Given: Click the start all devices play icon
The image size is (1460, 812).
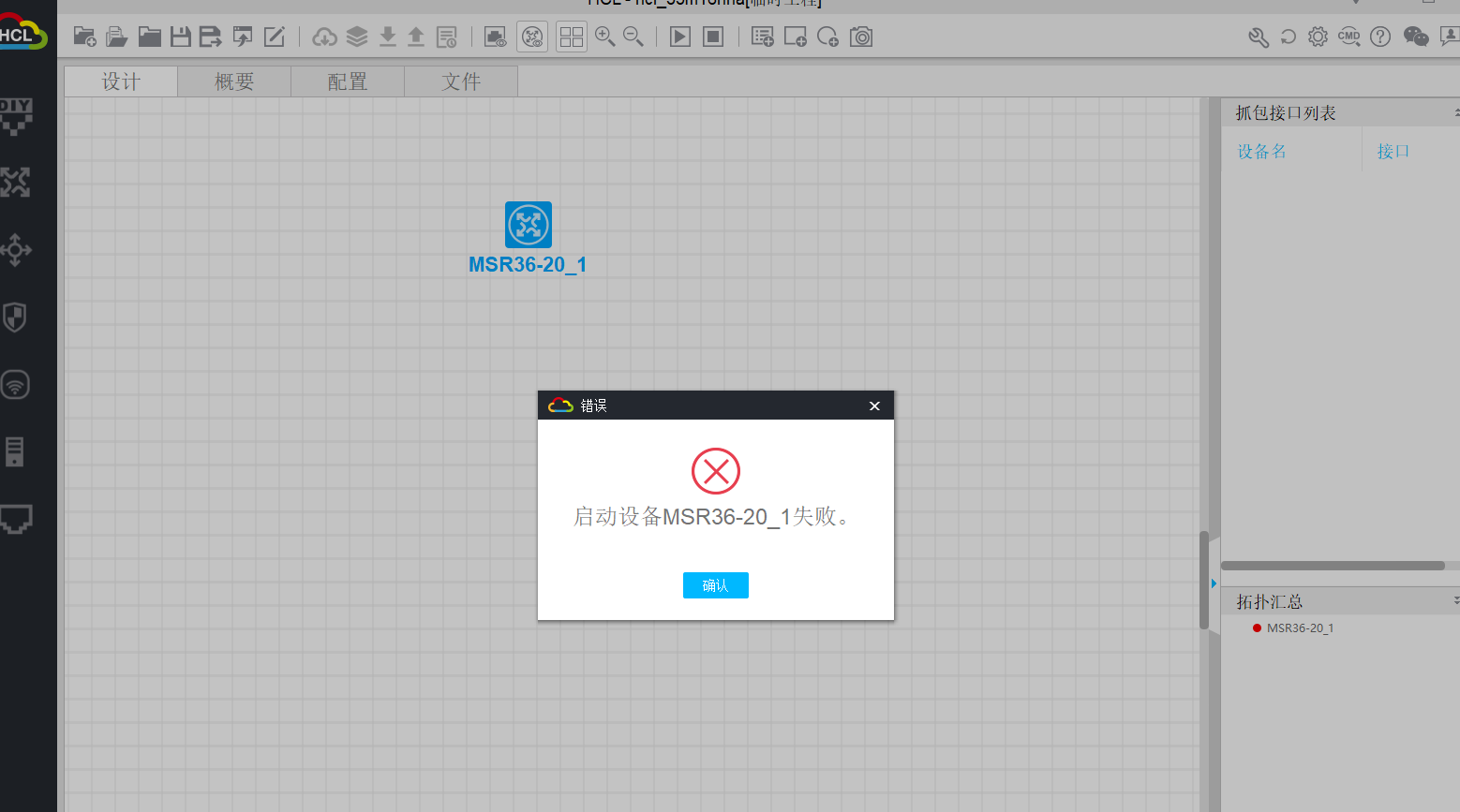Looking at the screenshot, I should click(x=680, y=37).
